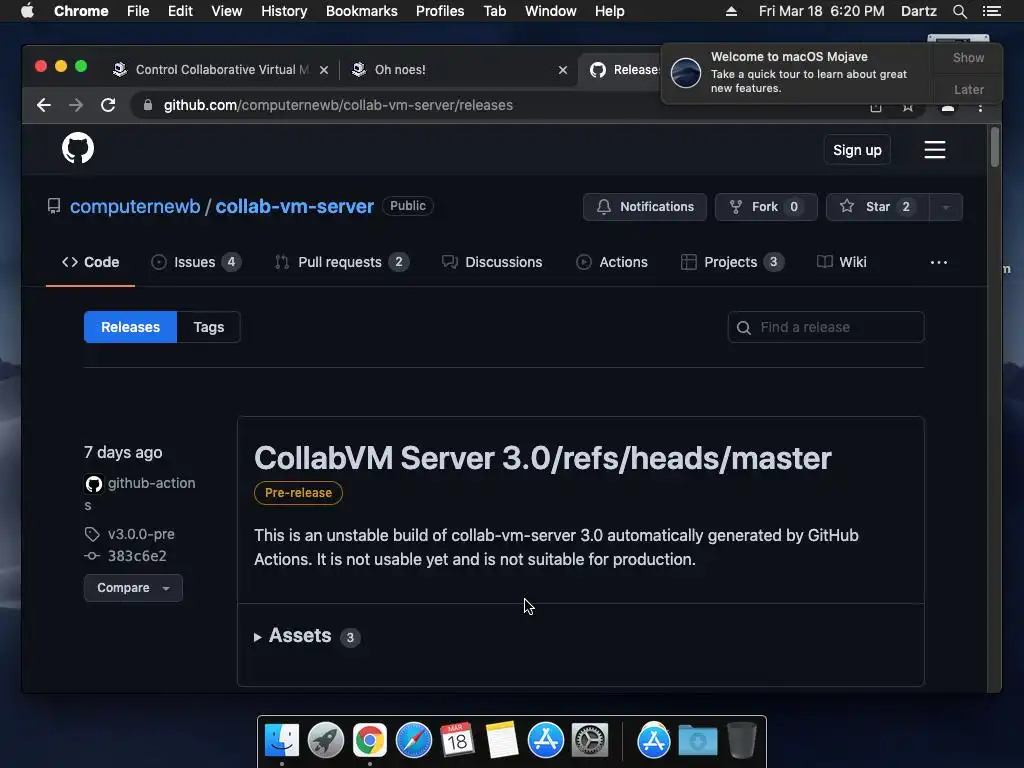Click the Chrome back arrow
This screenshot has height=768, width=1024.
44,105
